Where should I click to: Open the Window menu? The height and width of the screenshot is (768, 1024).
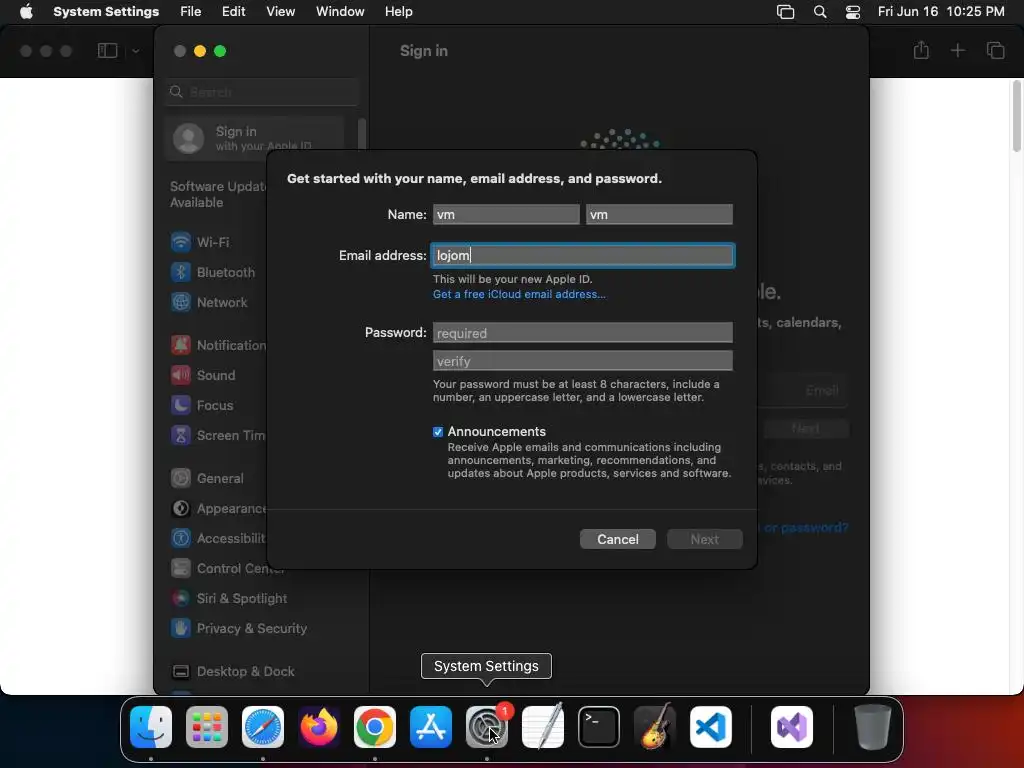340,12
